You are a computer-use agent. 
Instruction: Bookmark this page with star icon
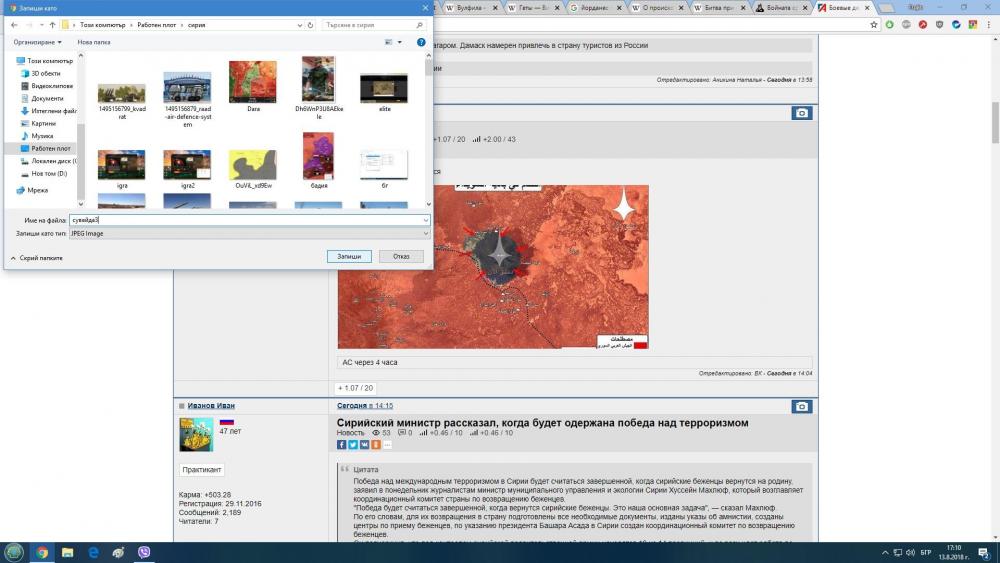(873, 24)
